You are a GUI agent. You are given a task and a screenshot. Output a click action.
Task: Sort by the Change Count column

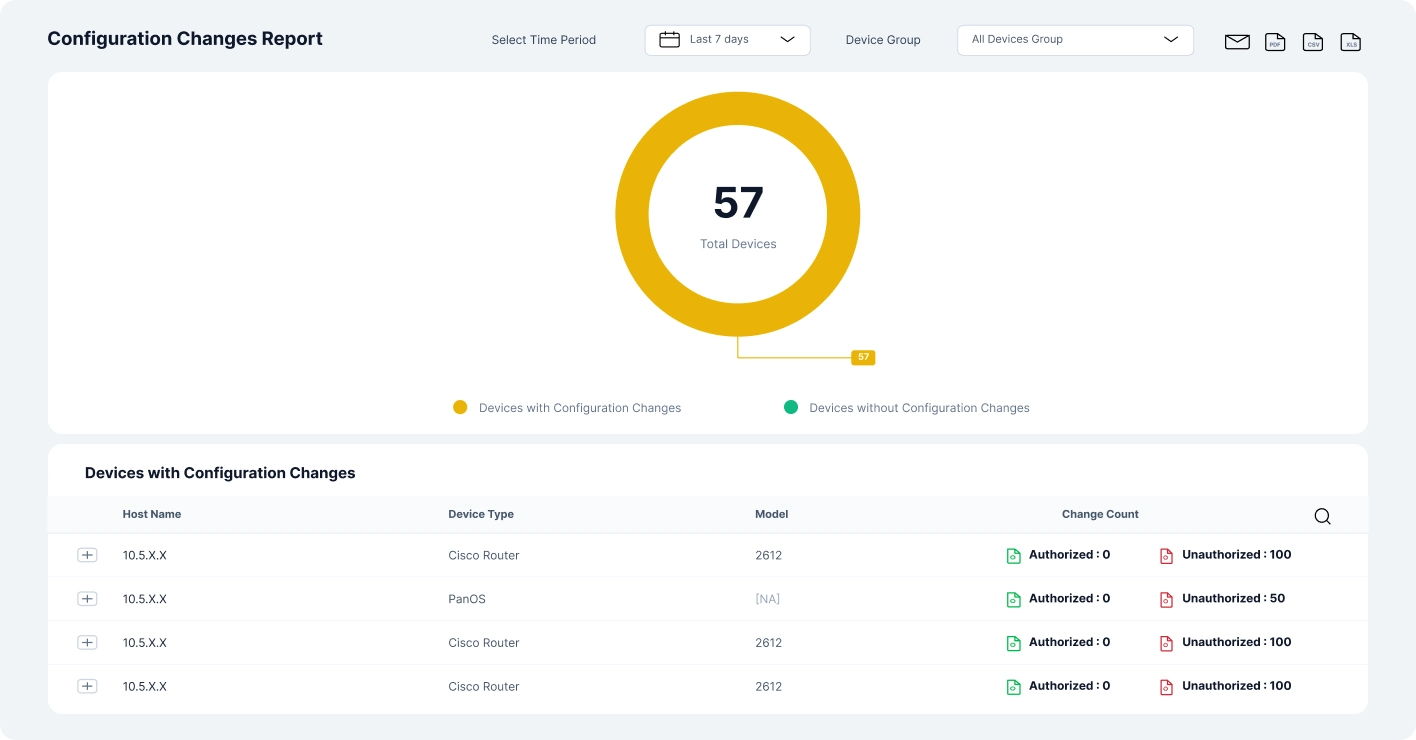pyautogui.click(x=1100, y=514)
